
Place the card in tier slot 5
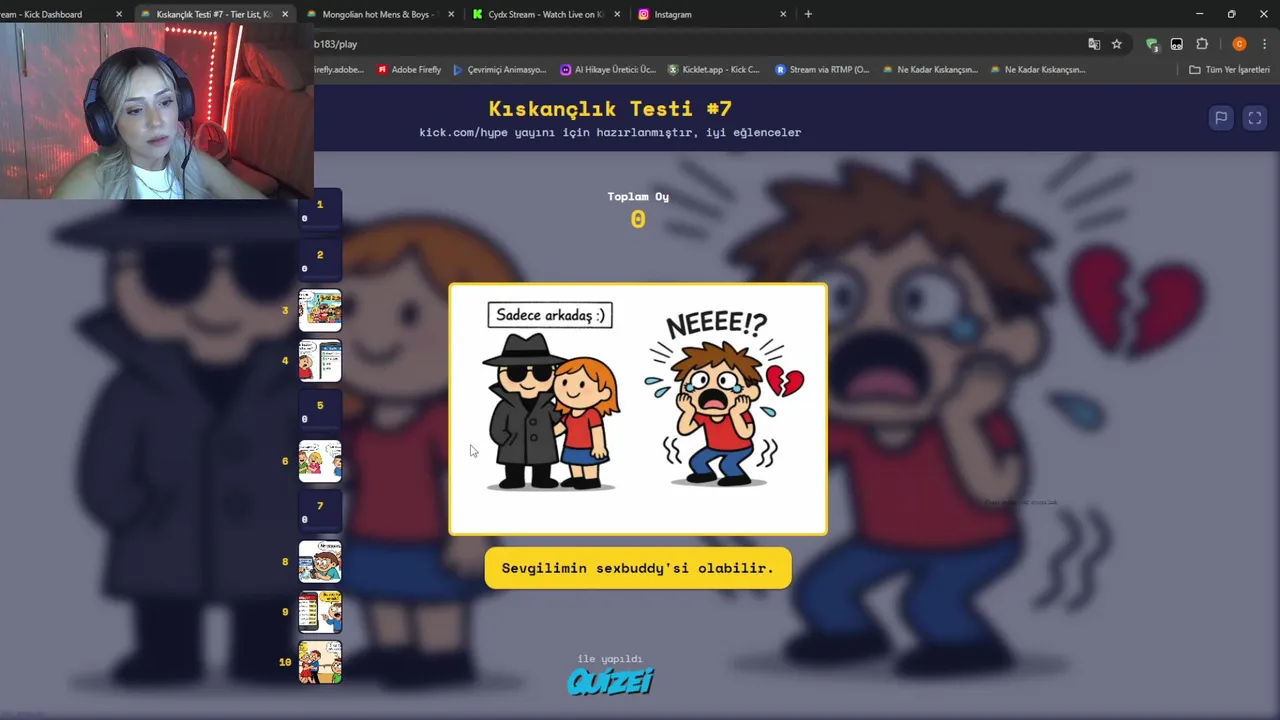(x=320, y=411)
